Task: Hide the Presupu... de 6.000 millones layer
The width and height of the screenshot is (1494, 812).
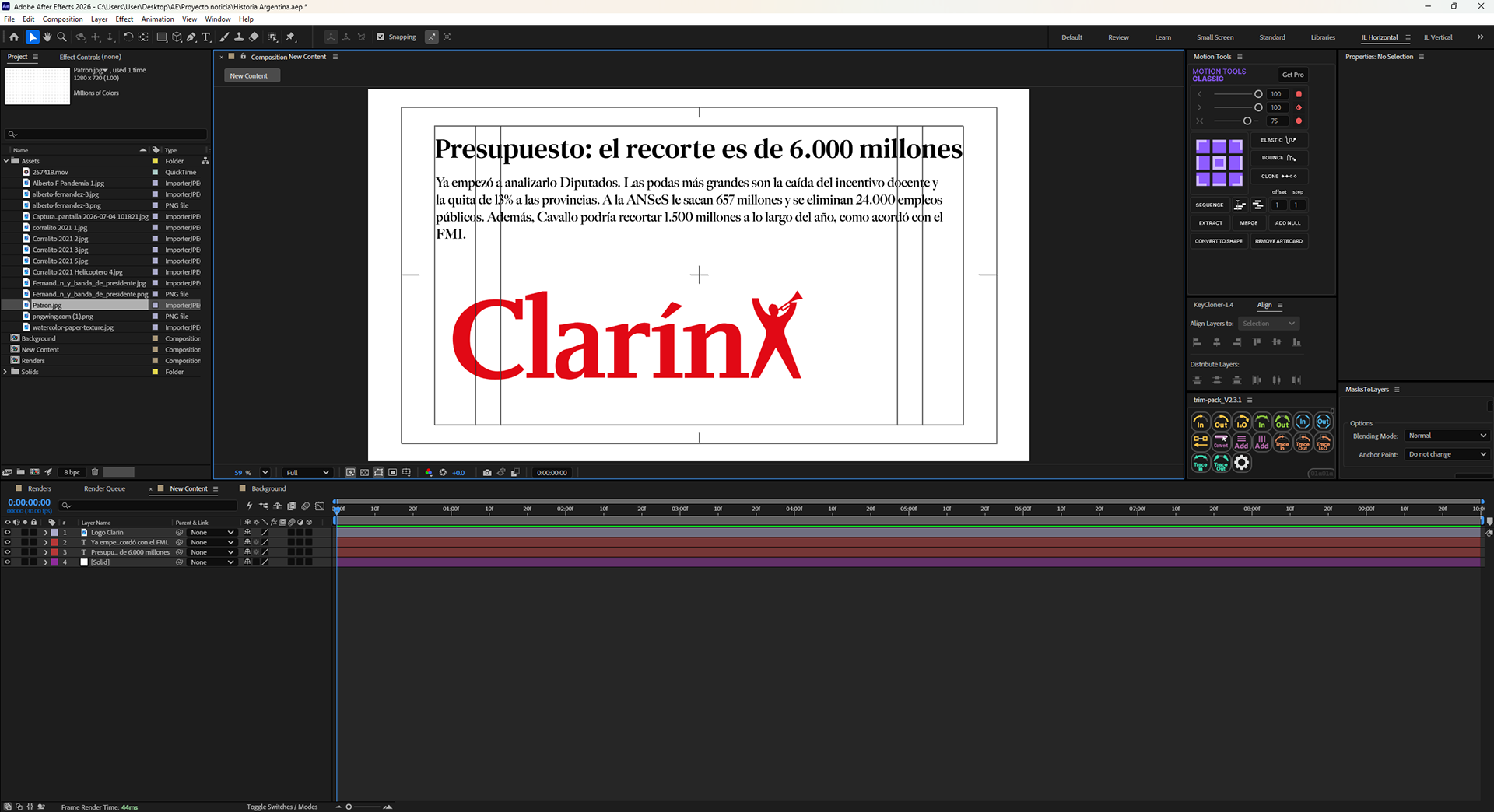Action: tap(8, 552)
